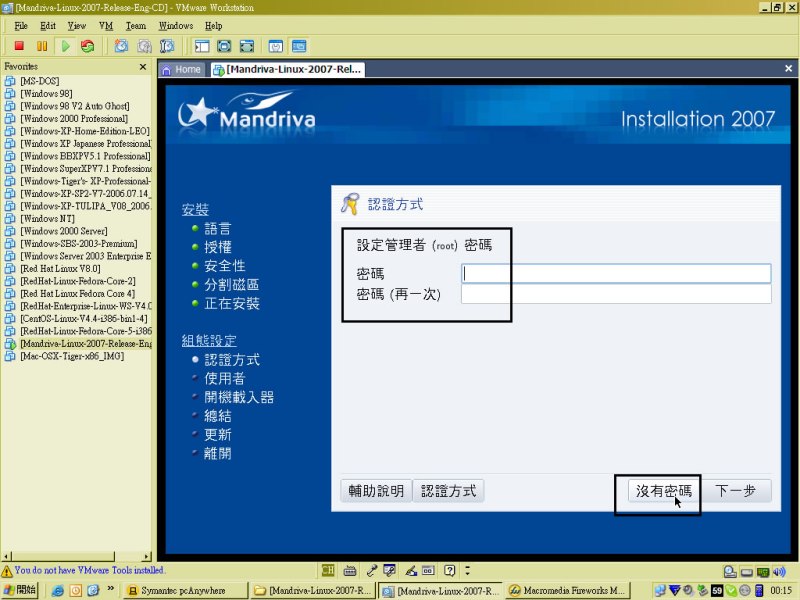Click the Mandriva installer key icon

pyautogui.click(x=351, y=204)
